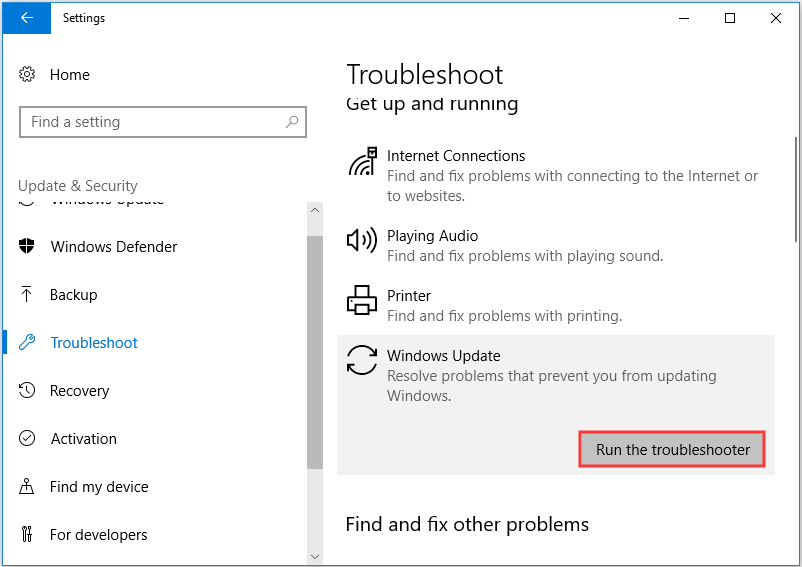Image resolution: width=802 pixels, height=567 pixels.
Task: Click inside the Find a setting box
Action: click(x=150, y=122)
